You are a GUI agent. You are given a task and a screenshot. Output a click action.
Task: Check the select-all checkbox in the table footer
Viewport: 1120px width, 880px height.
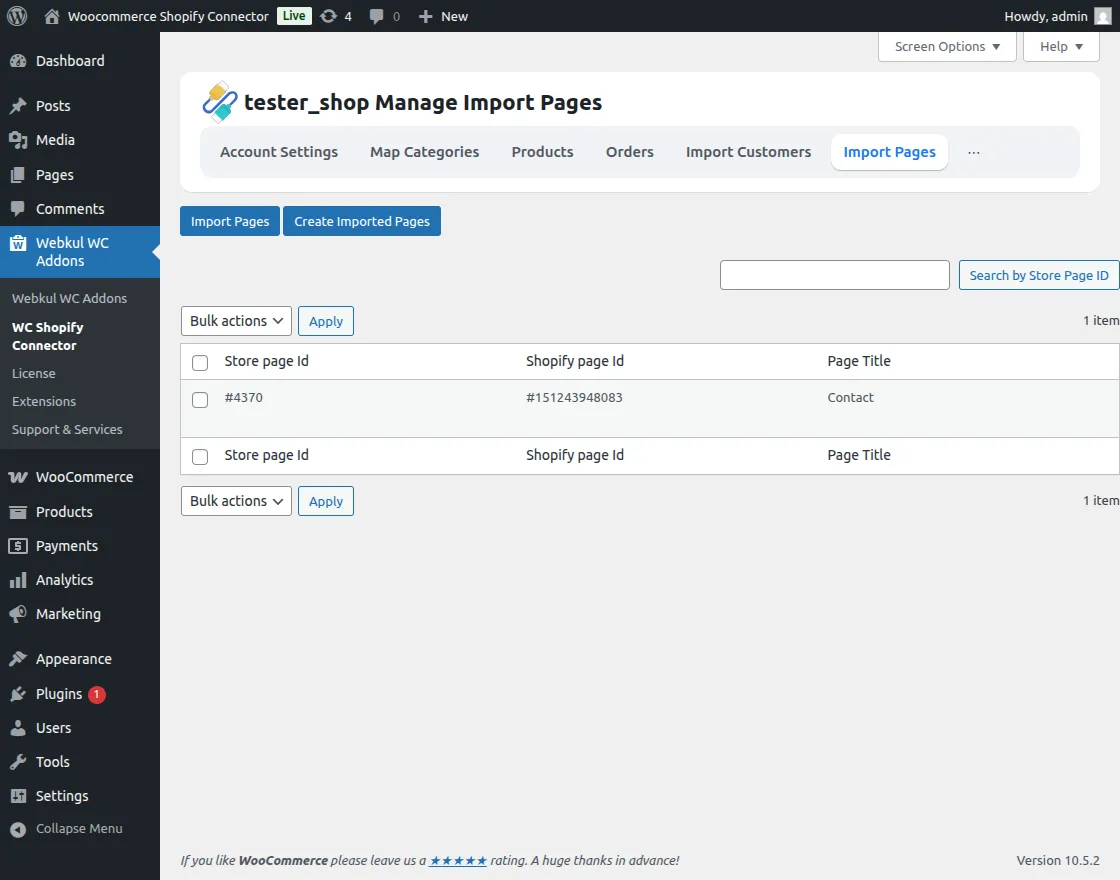coord(199,456)
